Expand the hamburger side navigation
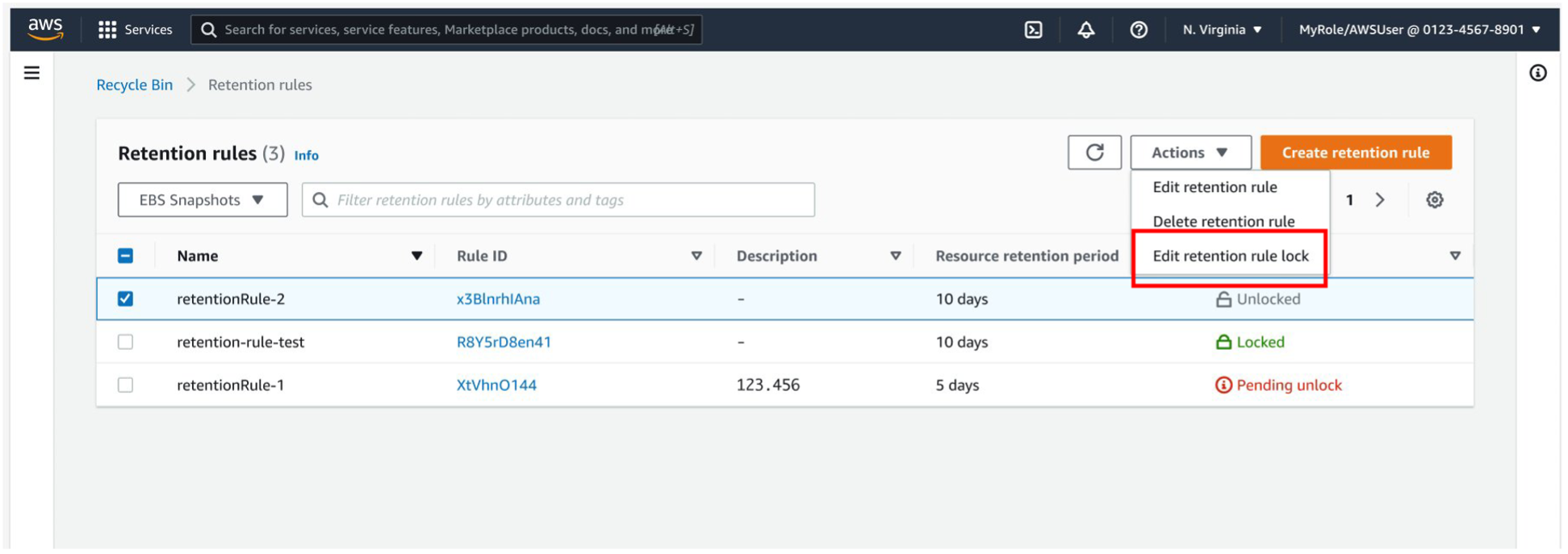 [31, 73]
